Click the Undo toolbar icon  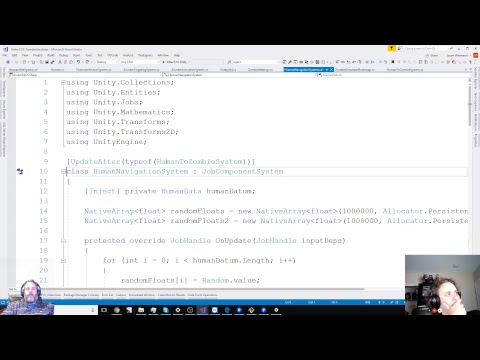[79, 62]
